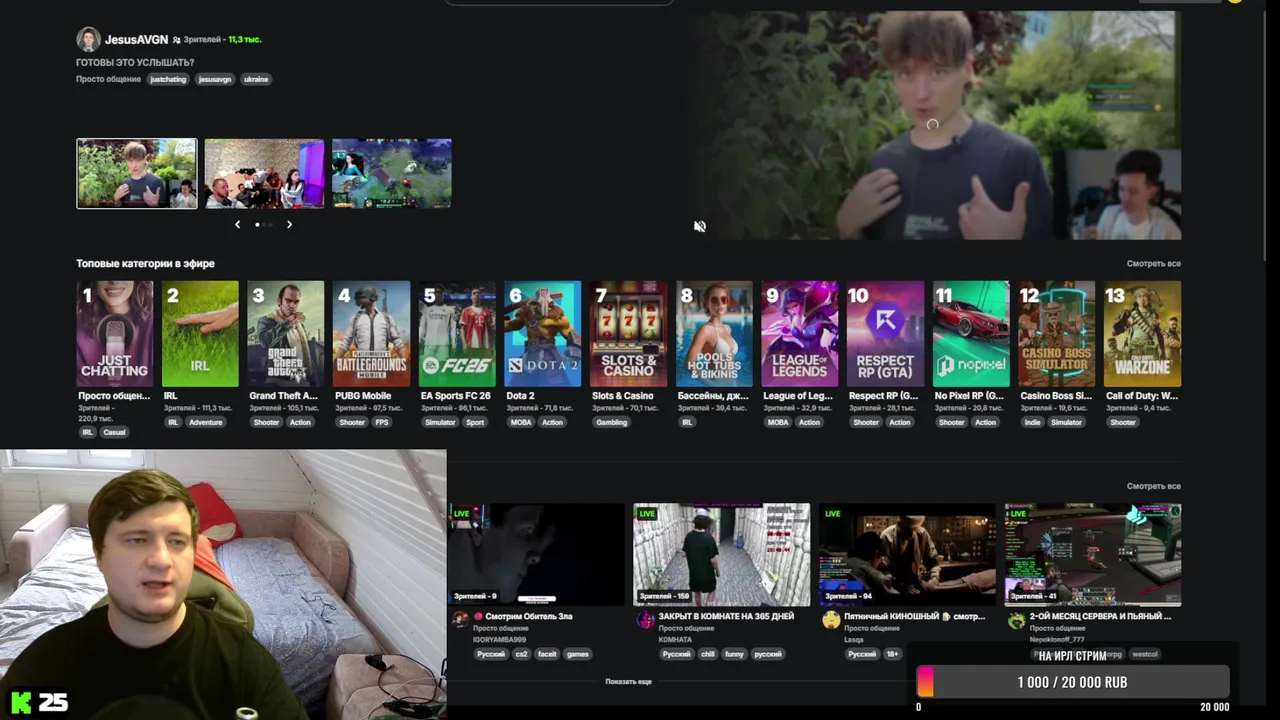
Task: Go to previous featured stream carousel arrow
Action: click(237, 224)
